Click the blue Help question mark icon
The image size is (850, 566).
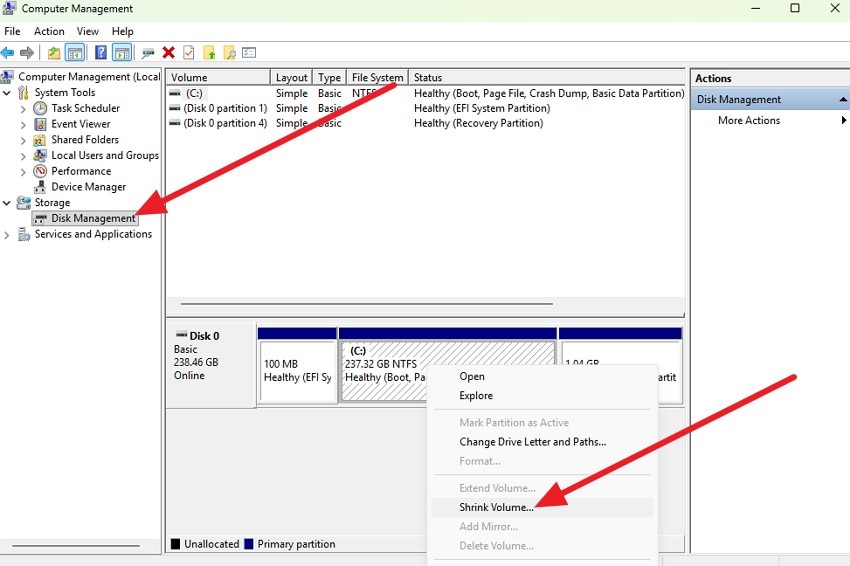[x=100, y=53]
